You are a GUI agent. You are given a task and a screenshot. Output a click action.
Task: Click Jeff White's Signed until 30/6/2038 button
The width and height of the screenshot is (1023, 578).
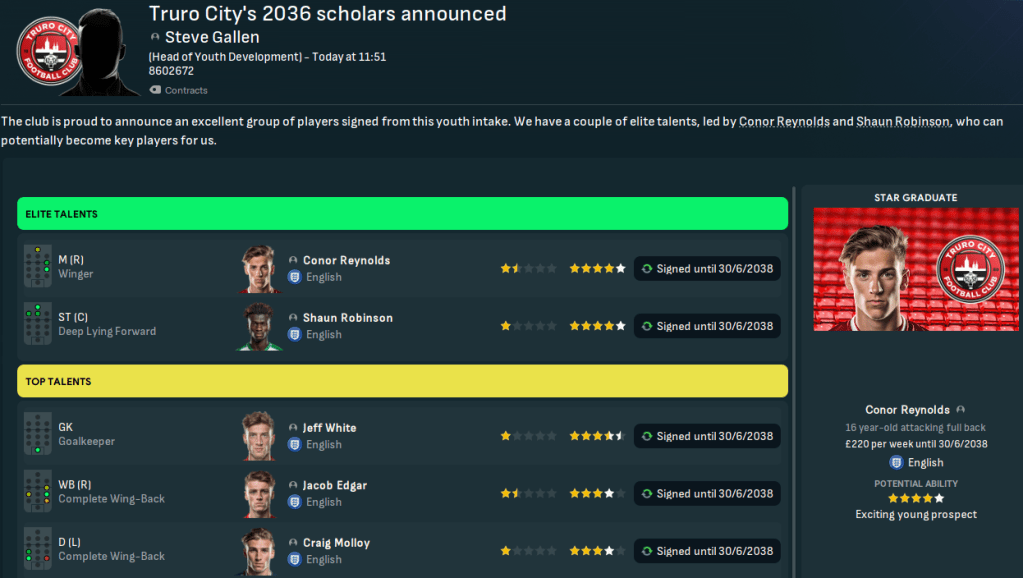[x=707, y=436]
